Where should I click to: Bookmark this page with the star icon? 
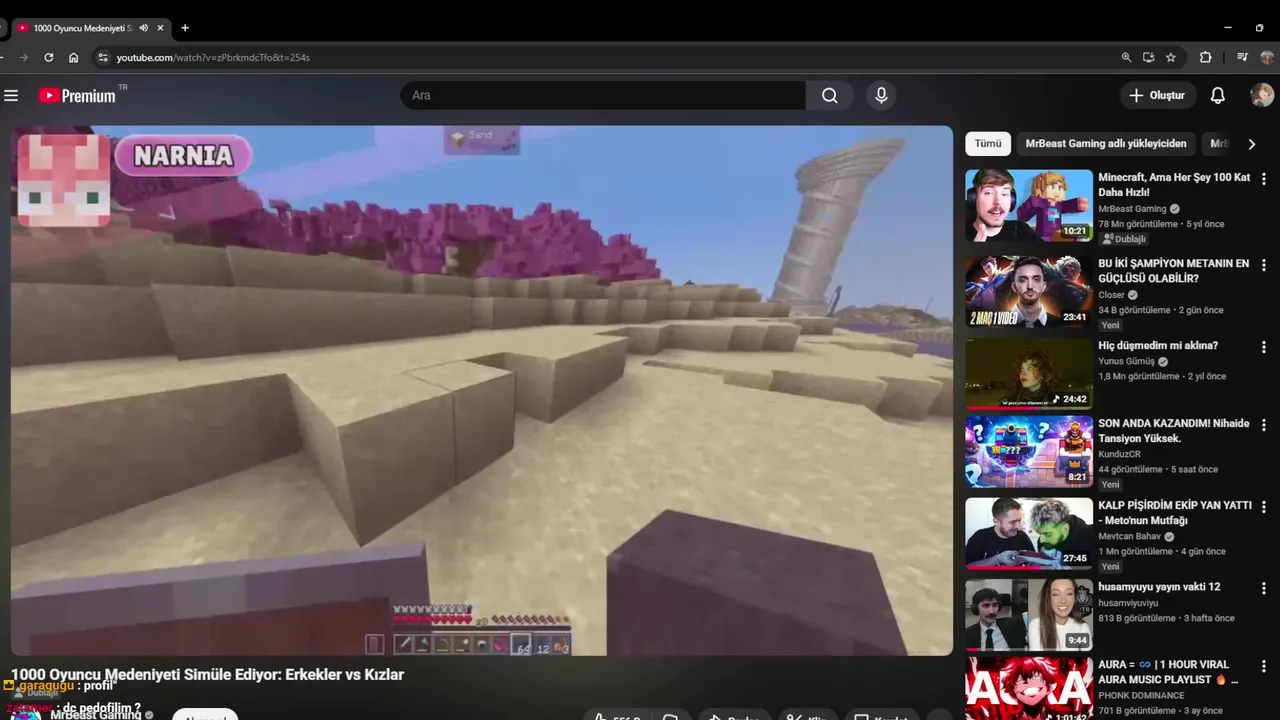pyautogui.click(x=1170, y=57)
